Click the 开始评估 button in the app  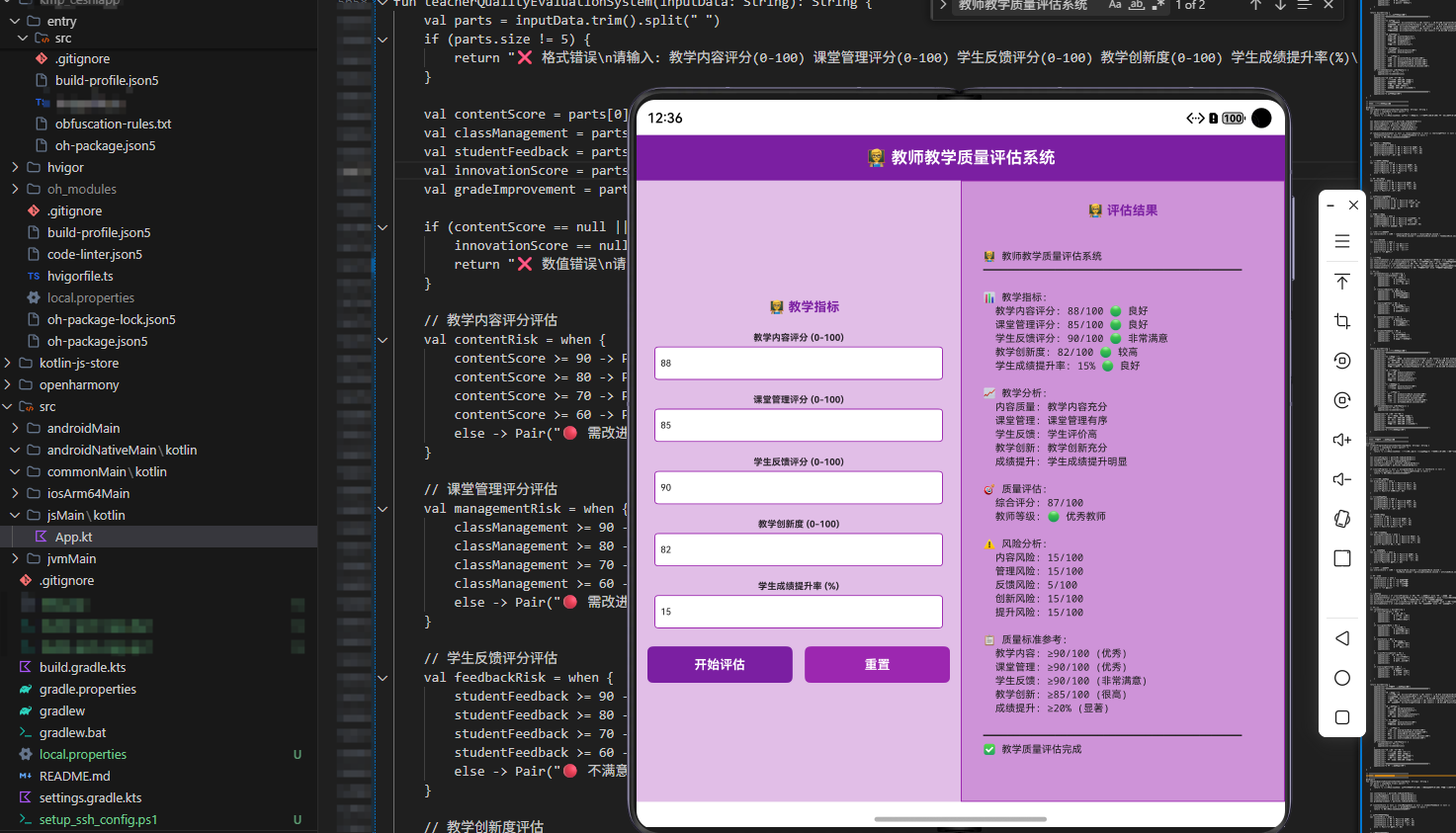pos(720,664)
